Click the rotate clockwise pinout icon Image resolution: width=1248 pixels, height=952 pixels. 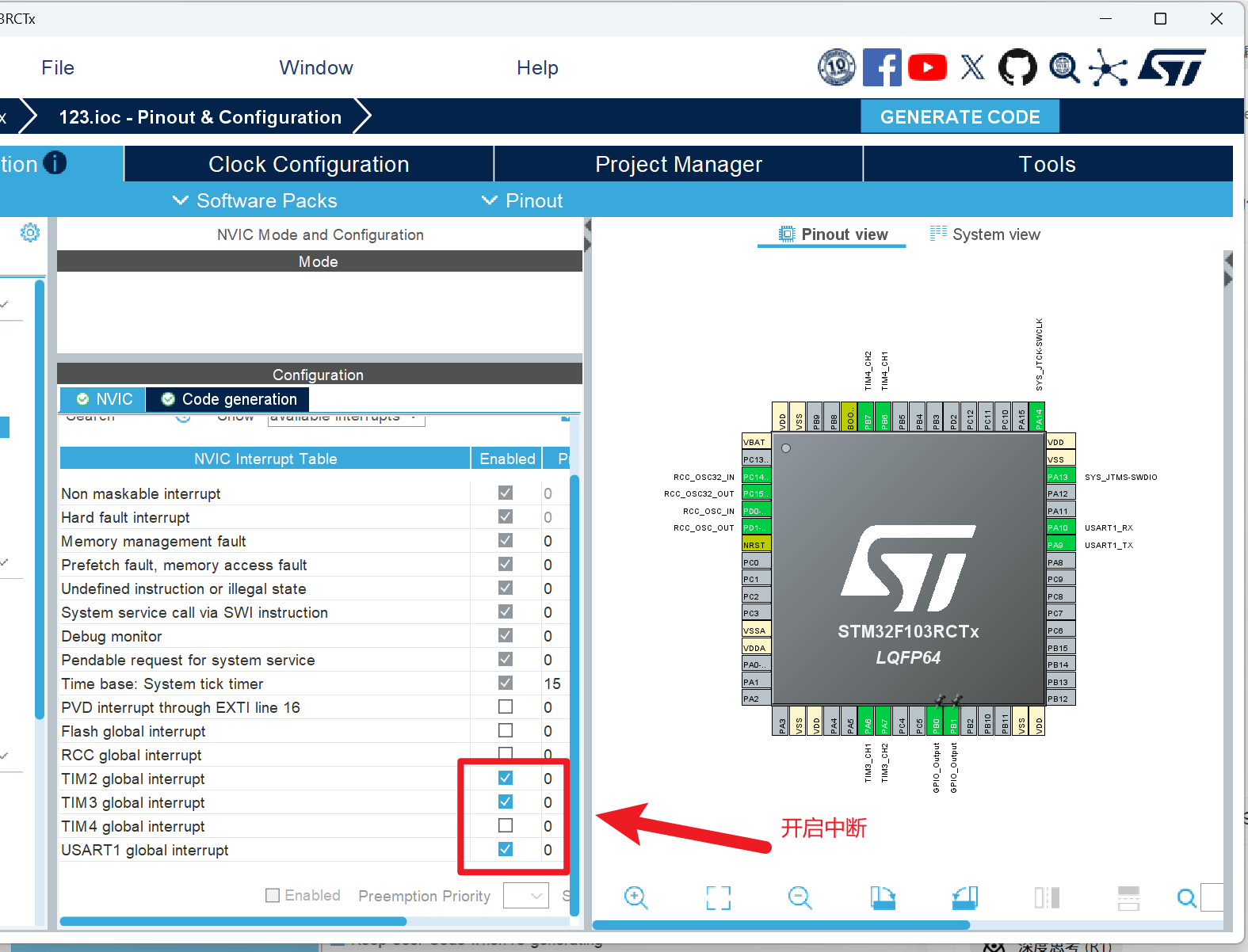tap(883, 897)
